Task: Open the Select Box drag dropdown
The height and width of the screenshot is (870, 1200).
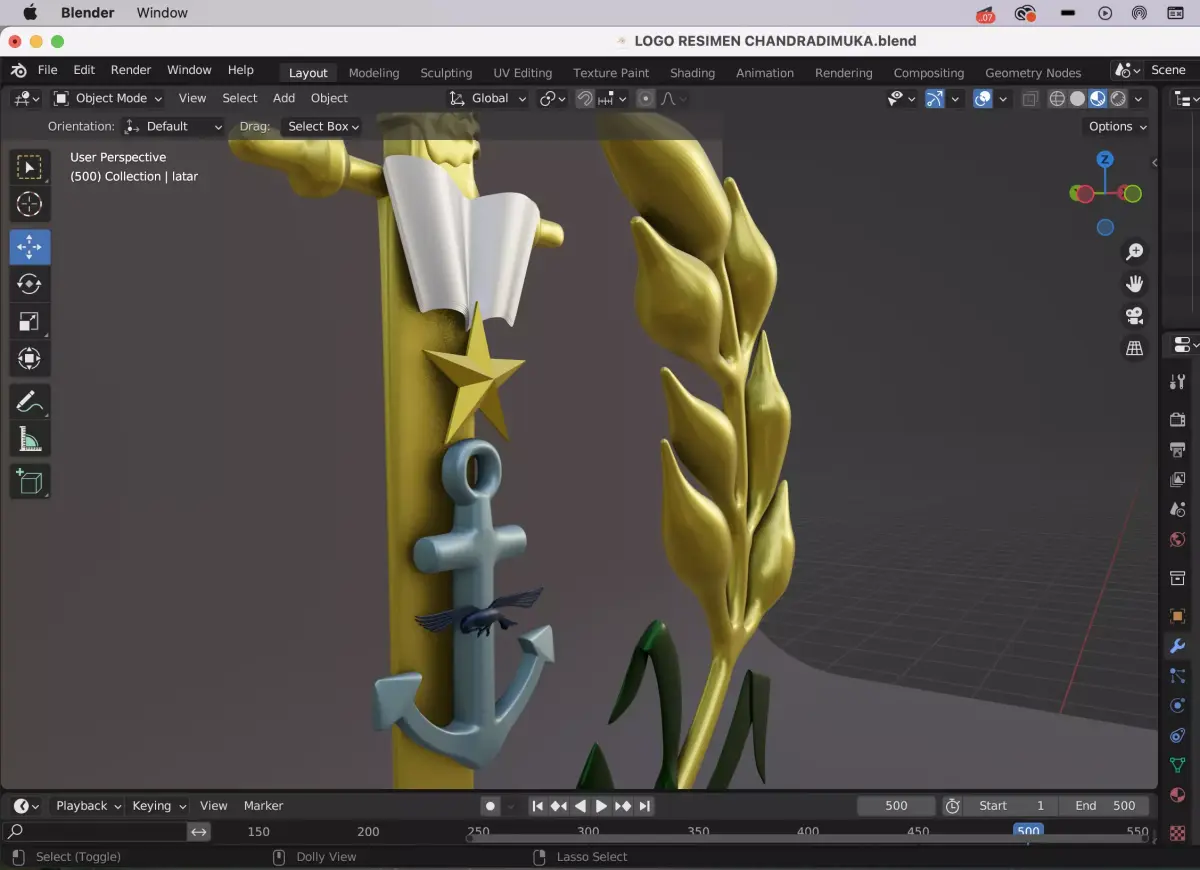Action: pyautogui.click(x=323, y=126)
